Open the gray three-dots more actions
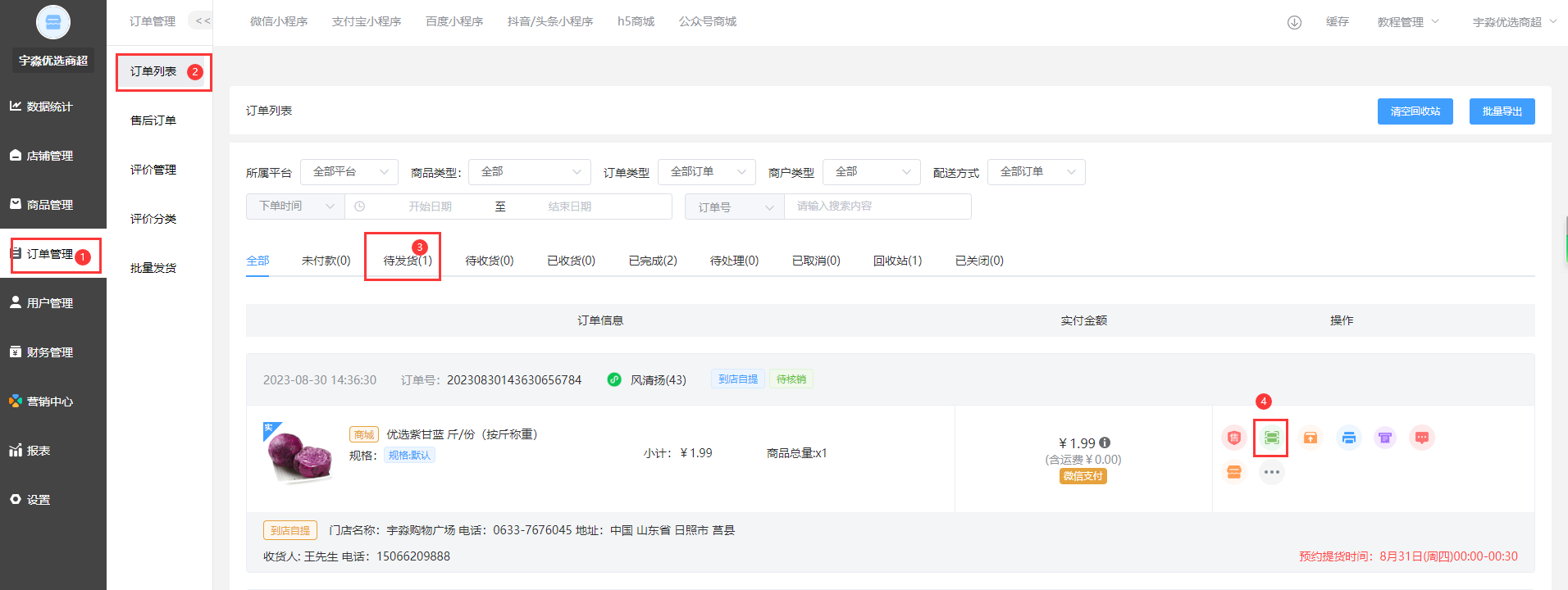The height and width of the screenshot is (590, 1568). (1271, 472)
